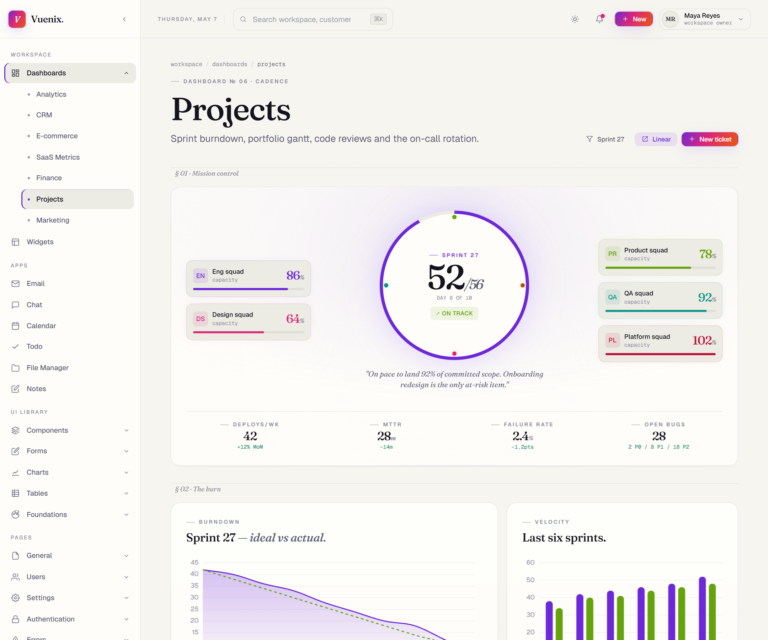Expand the Foundations section chevron
This screenshot has height=640, width=768.
coord(126,515)
